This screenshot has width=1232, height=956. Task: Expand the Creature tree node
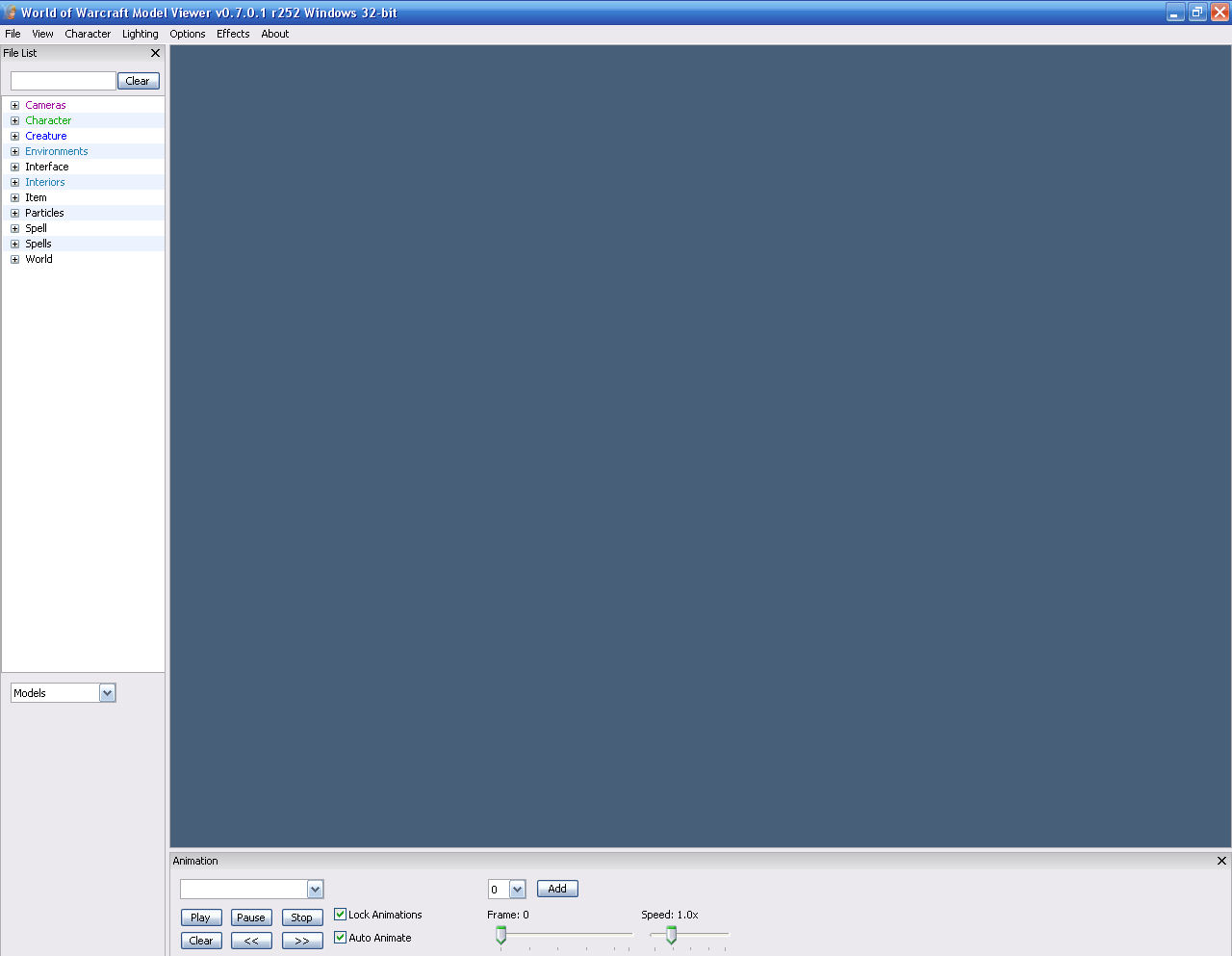pos(14,136)
